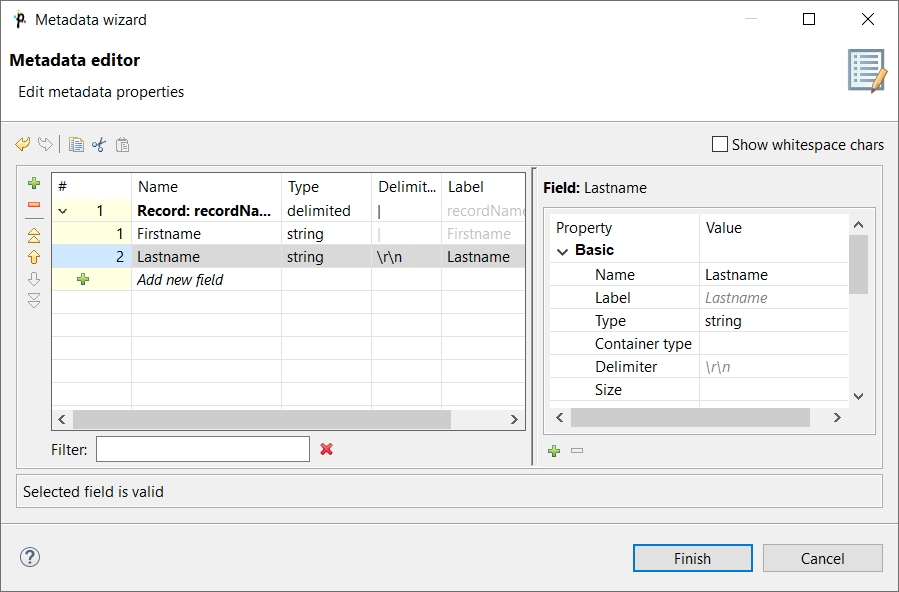The image size is (899, 592).
Task: Click the copy icon in the toolbar
Action: (x=76, y=144)
